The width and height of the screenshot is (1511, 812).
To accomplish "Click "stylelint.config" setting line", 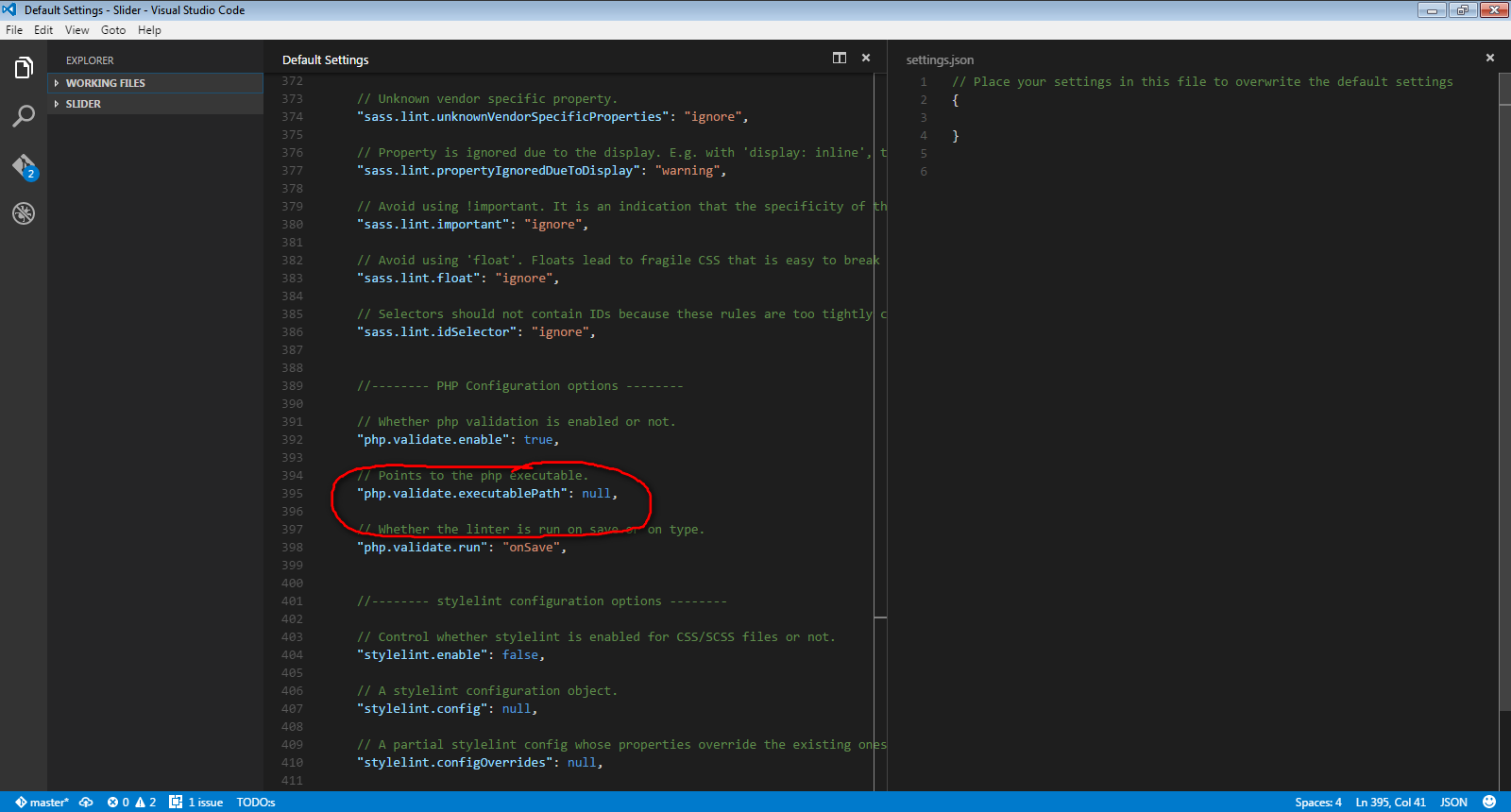I will (x=448, y=709).
